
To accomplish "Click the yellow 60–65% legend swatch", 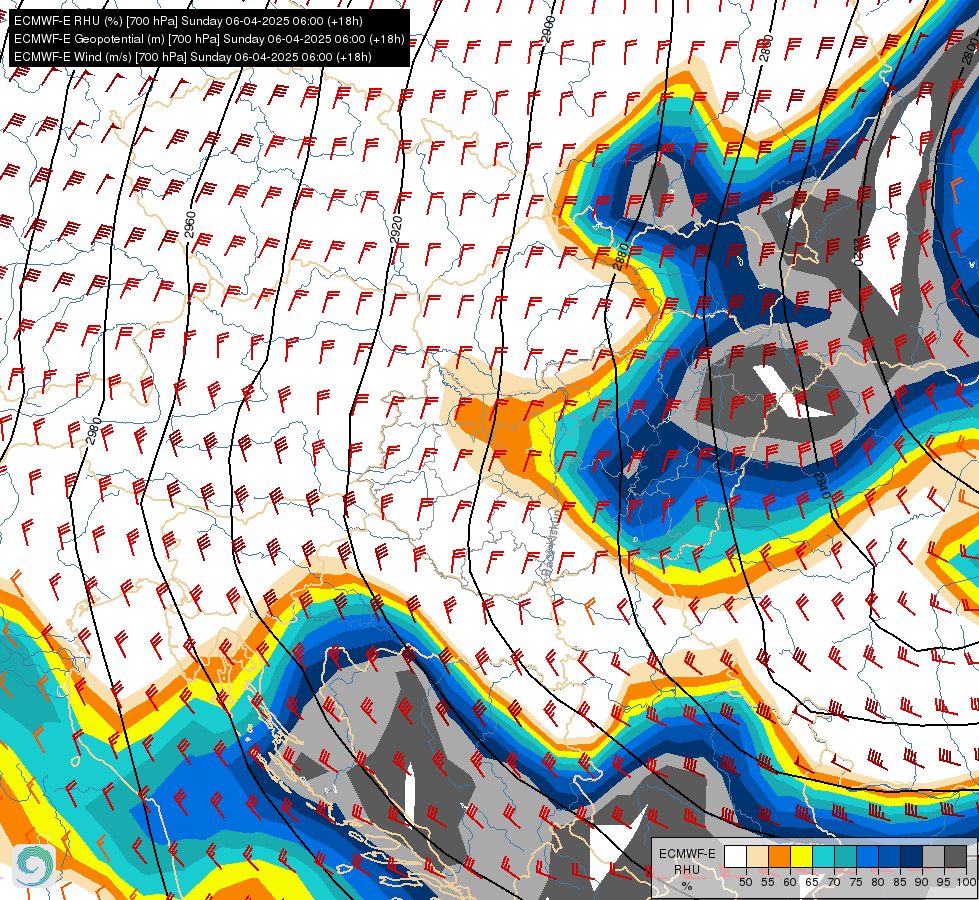I will click(x=802, y=856).
